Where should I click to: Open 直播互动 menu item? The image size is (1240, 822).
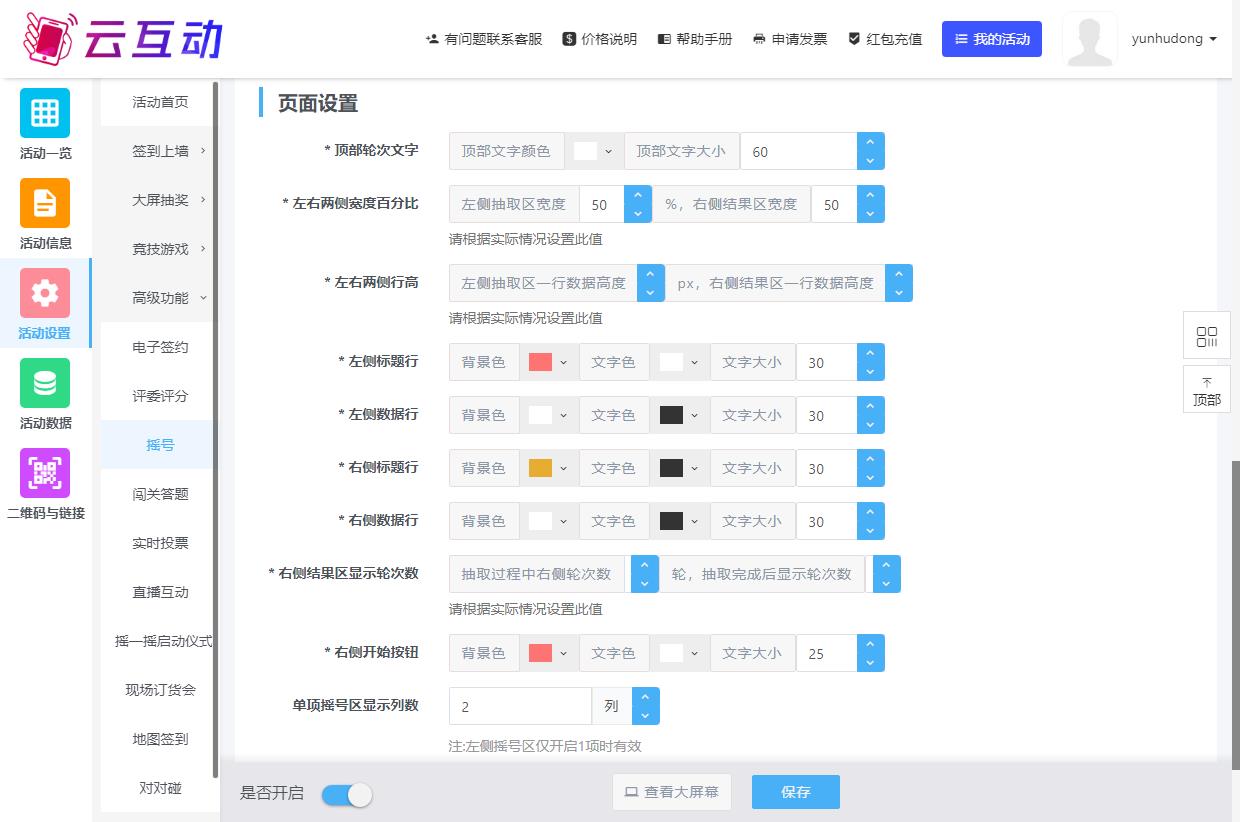[x=160, y=592]
